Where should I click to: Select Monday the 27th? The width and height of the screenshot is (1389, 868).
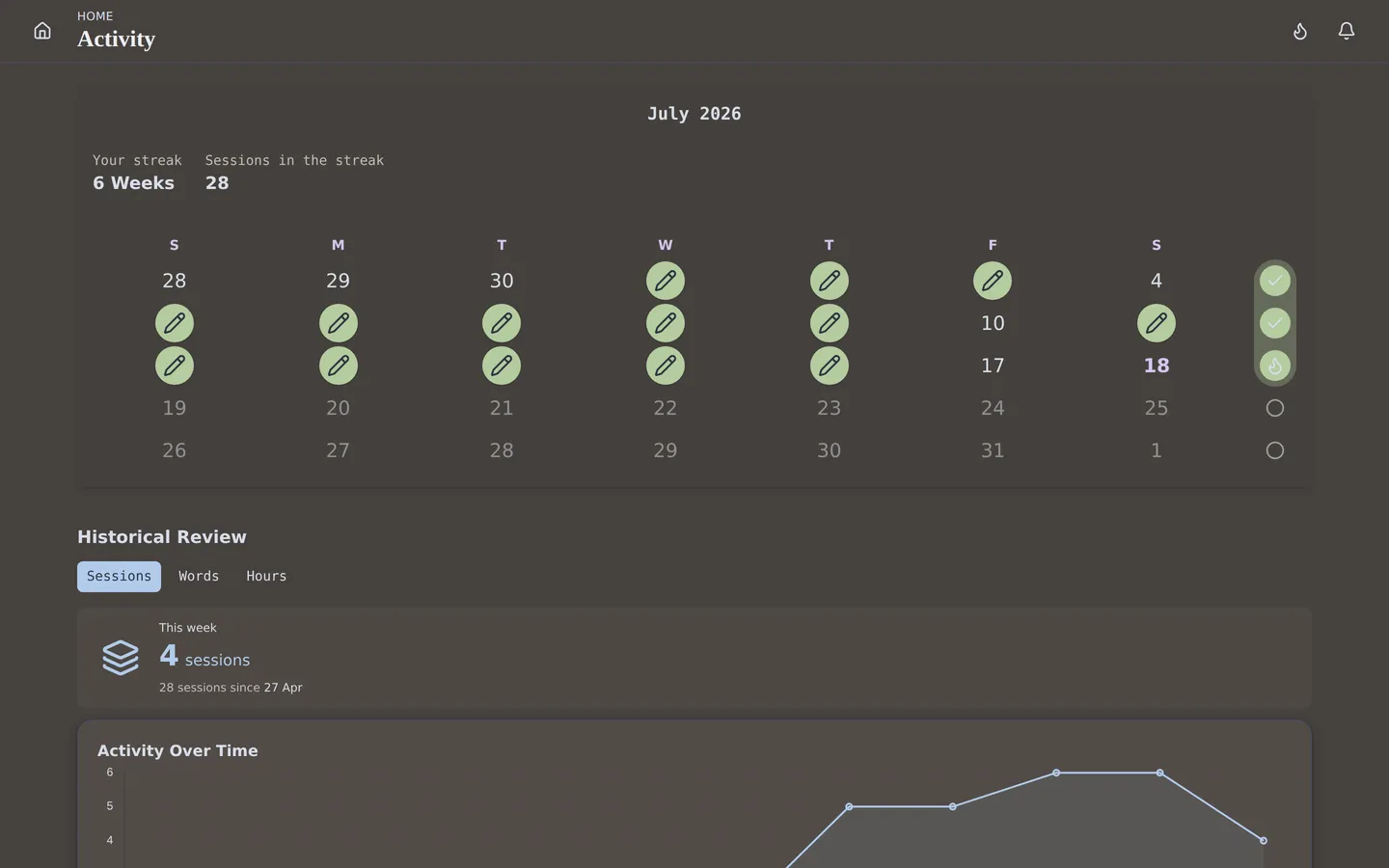tap(339, 450)
